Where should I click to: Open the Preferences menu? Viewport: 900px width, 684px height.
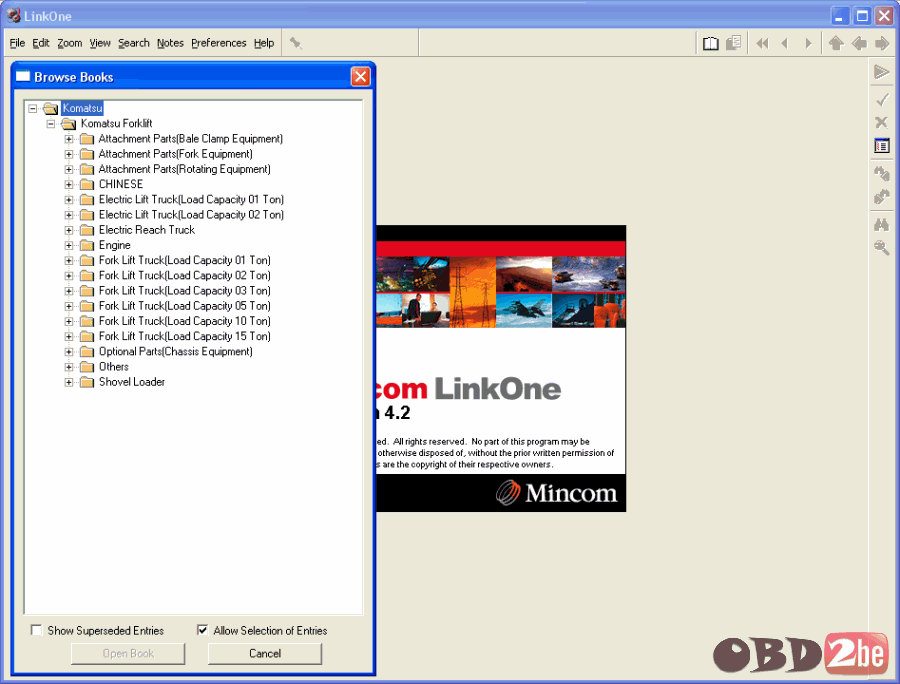219,43
